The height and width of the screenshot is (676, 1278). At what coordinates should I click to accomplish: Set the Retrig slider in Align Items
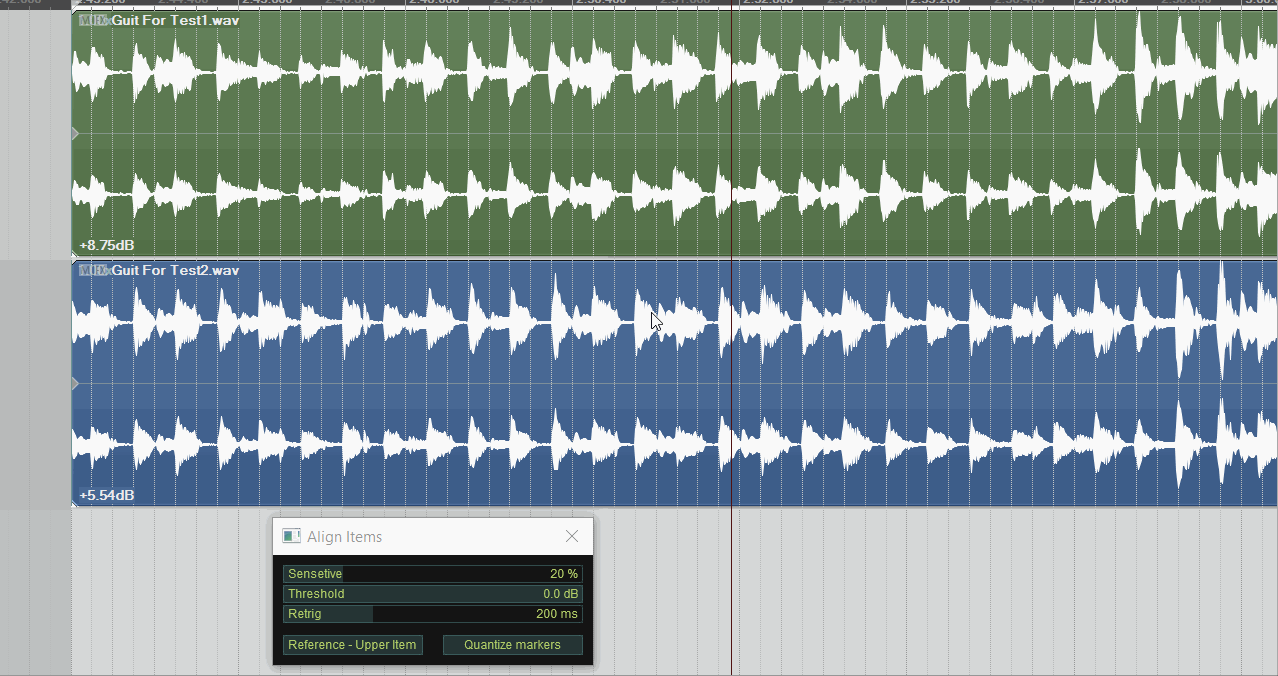(x=432, y=614)
